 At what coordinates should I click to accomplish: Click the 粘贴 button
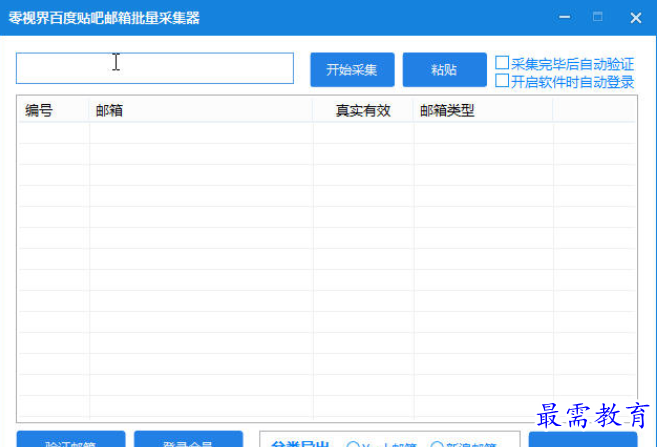[444, 70]
